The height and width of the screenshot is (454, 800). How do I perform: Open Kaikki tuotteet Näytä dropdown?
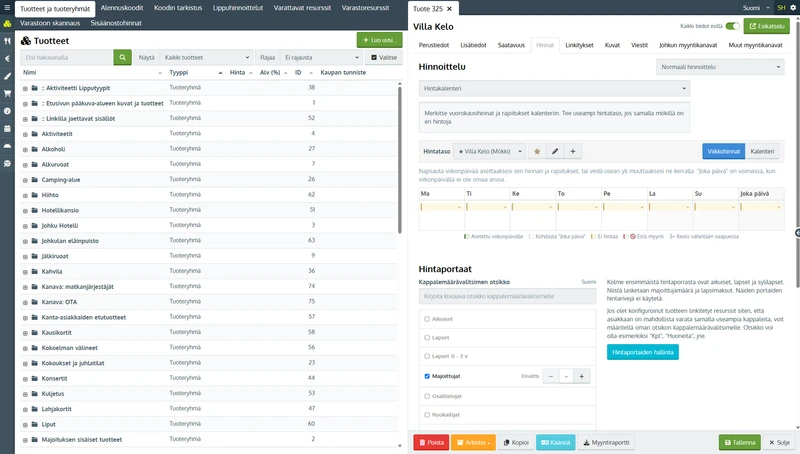pyautogui.click(x=206, y=57)
